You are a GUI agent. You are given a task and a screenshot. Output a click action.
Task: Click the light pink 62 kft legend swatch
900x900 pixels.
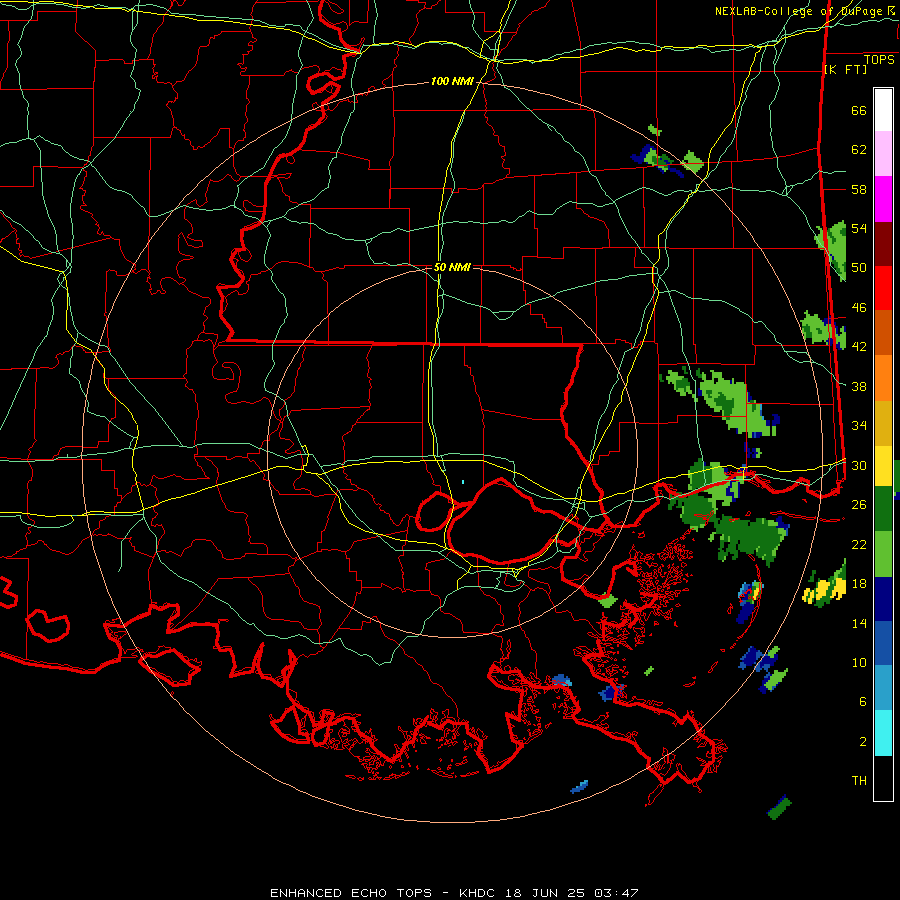tap(883, 154)
